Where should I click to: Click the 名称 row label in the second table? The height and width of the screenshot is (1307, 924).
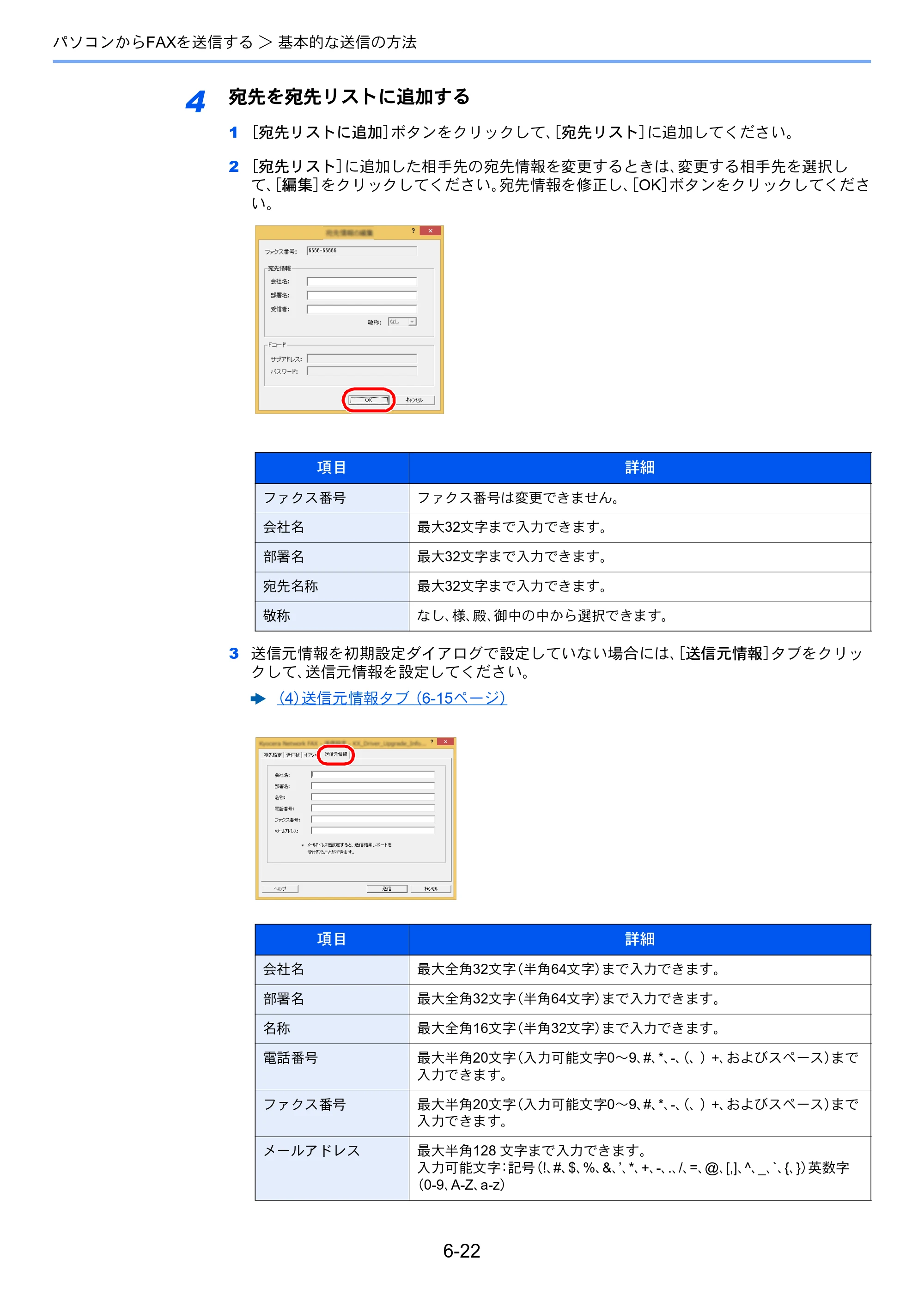(x=332, y=1028)
